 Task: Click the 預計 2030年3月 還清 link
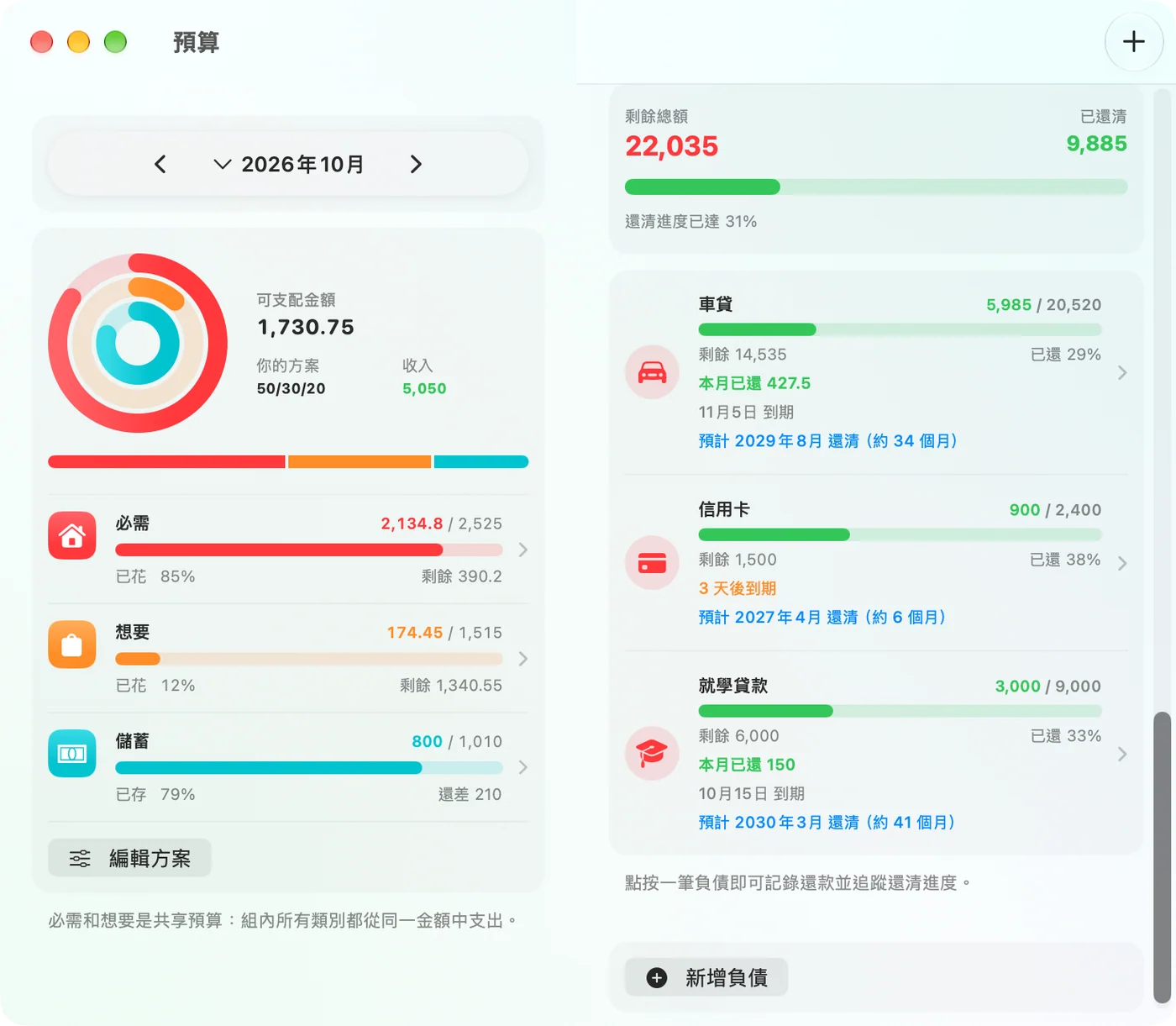[x=827, y=823]
